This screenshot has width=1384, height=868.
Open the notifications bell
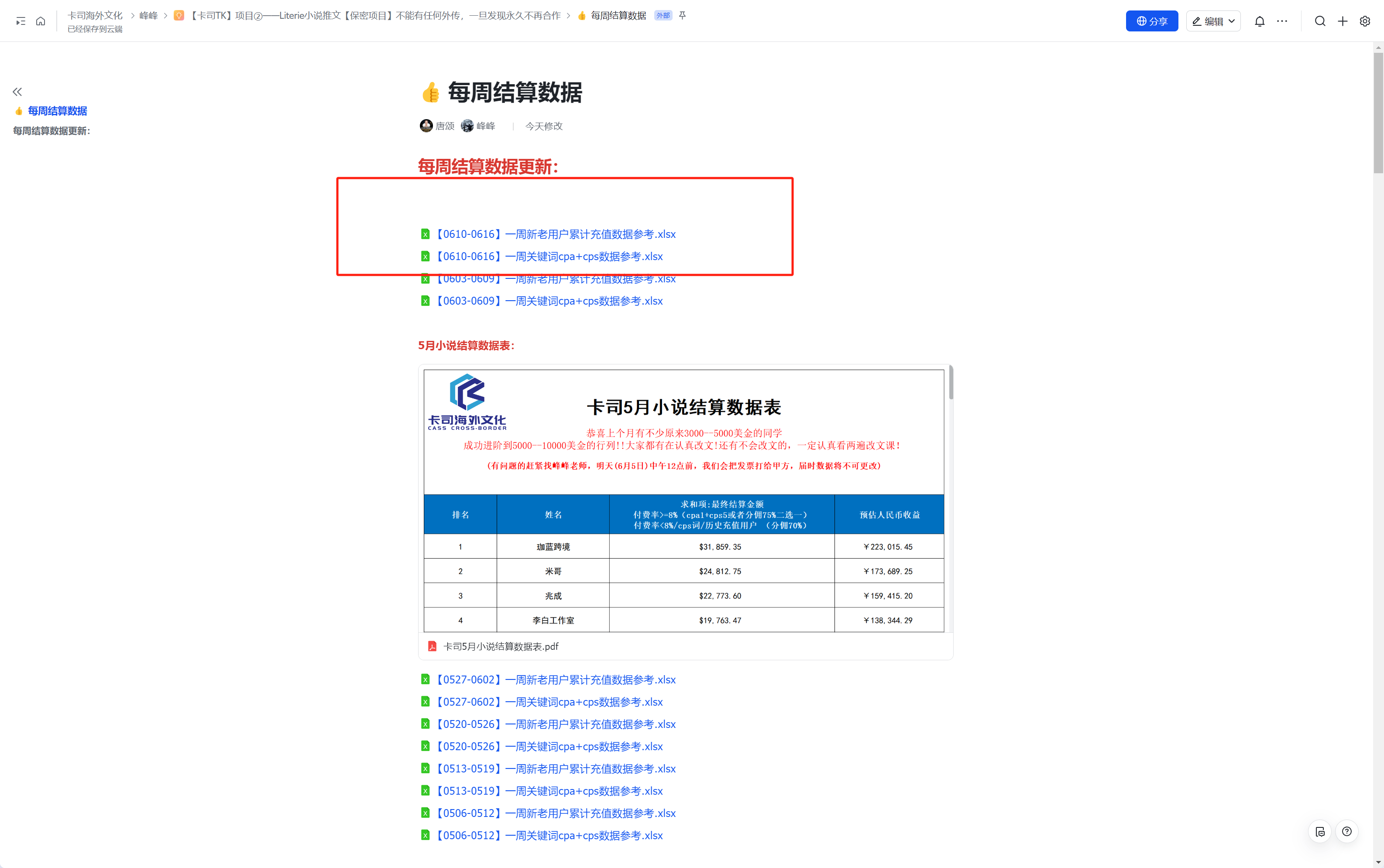pyautogui.click(x=1260, y=21)
